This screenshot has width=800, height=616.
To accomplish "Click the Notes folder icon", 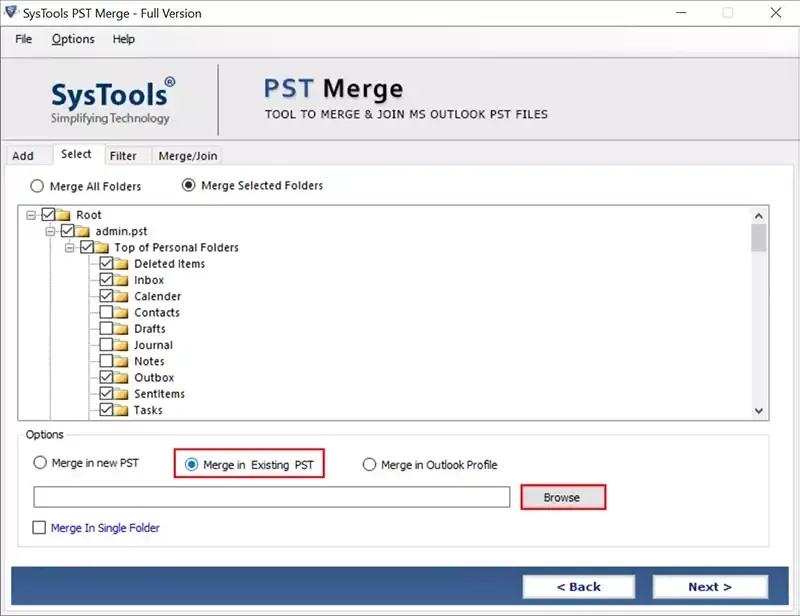I will coord(121,361).
